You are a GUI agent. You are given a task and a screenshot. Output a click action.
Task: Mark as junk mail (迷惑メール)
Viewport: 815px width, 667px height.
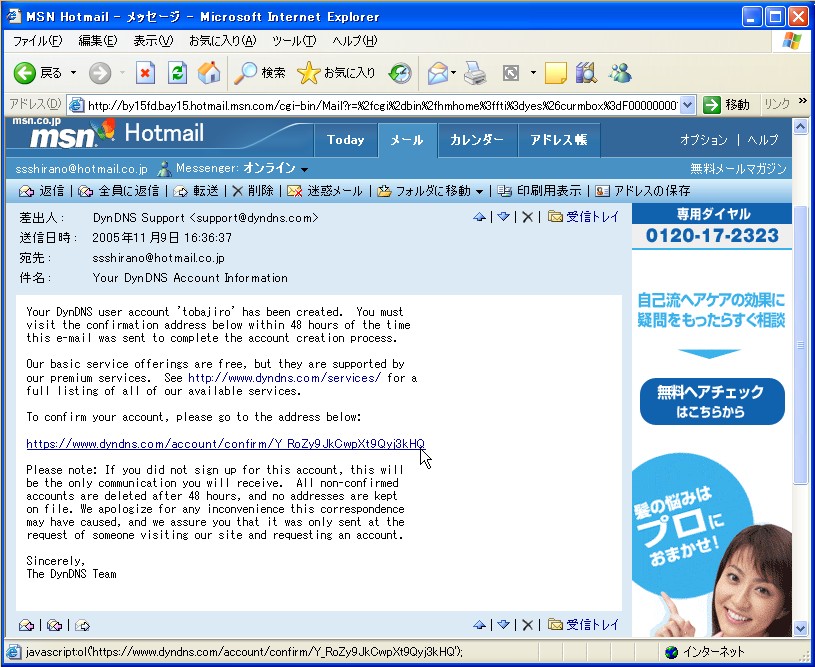tap(325, 191)
